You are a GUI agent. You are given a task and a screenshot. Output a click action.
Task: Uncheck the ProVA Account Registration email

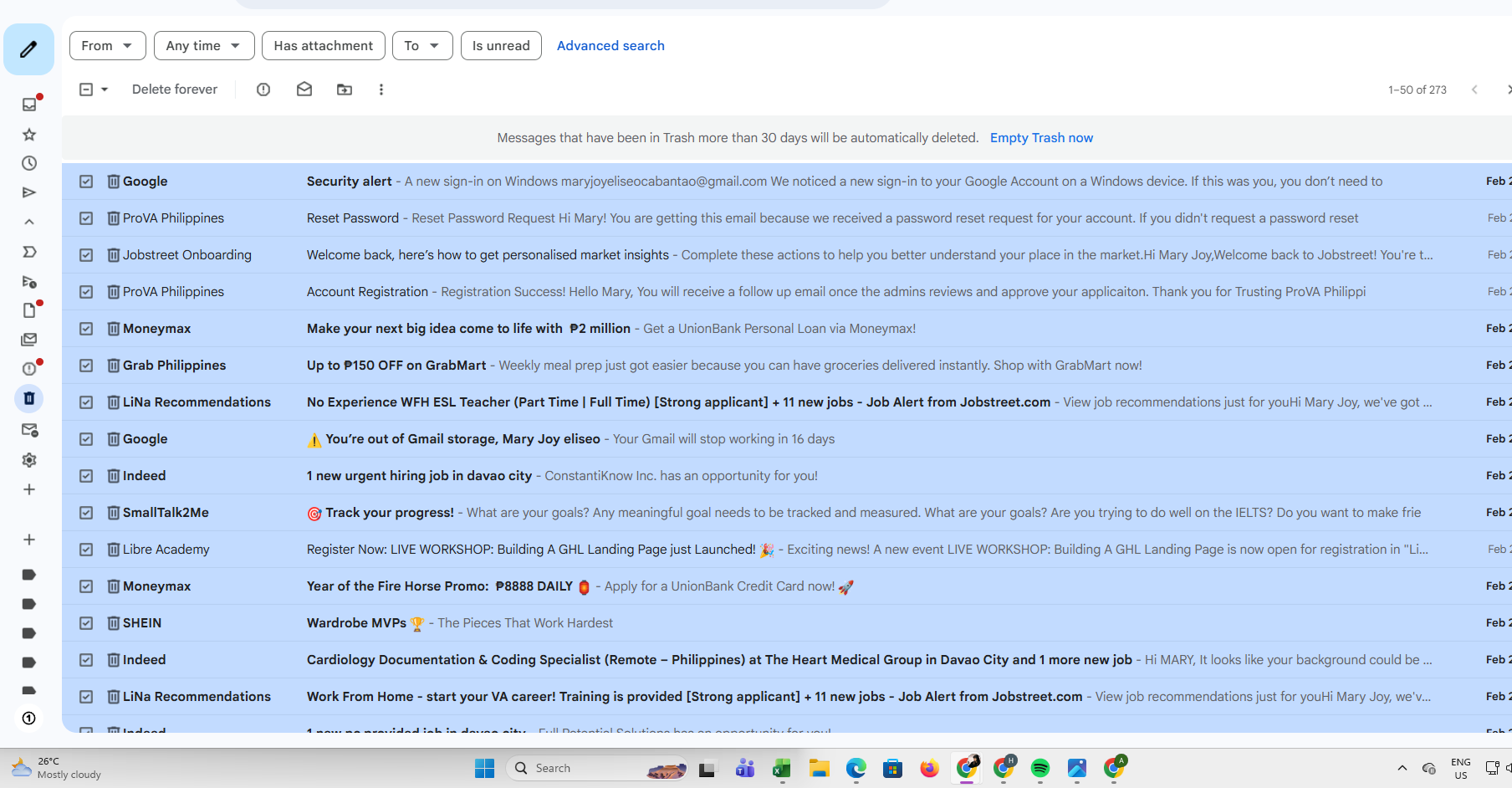click(x=86, y=292)
